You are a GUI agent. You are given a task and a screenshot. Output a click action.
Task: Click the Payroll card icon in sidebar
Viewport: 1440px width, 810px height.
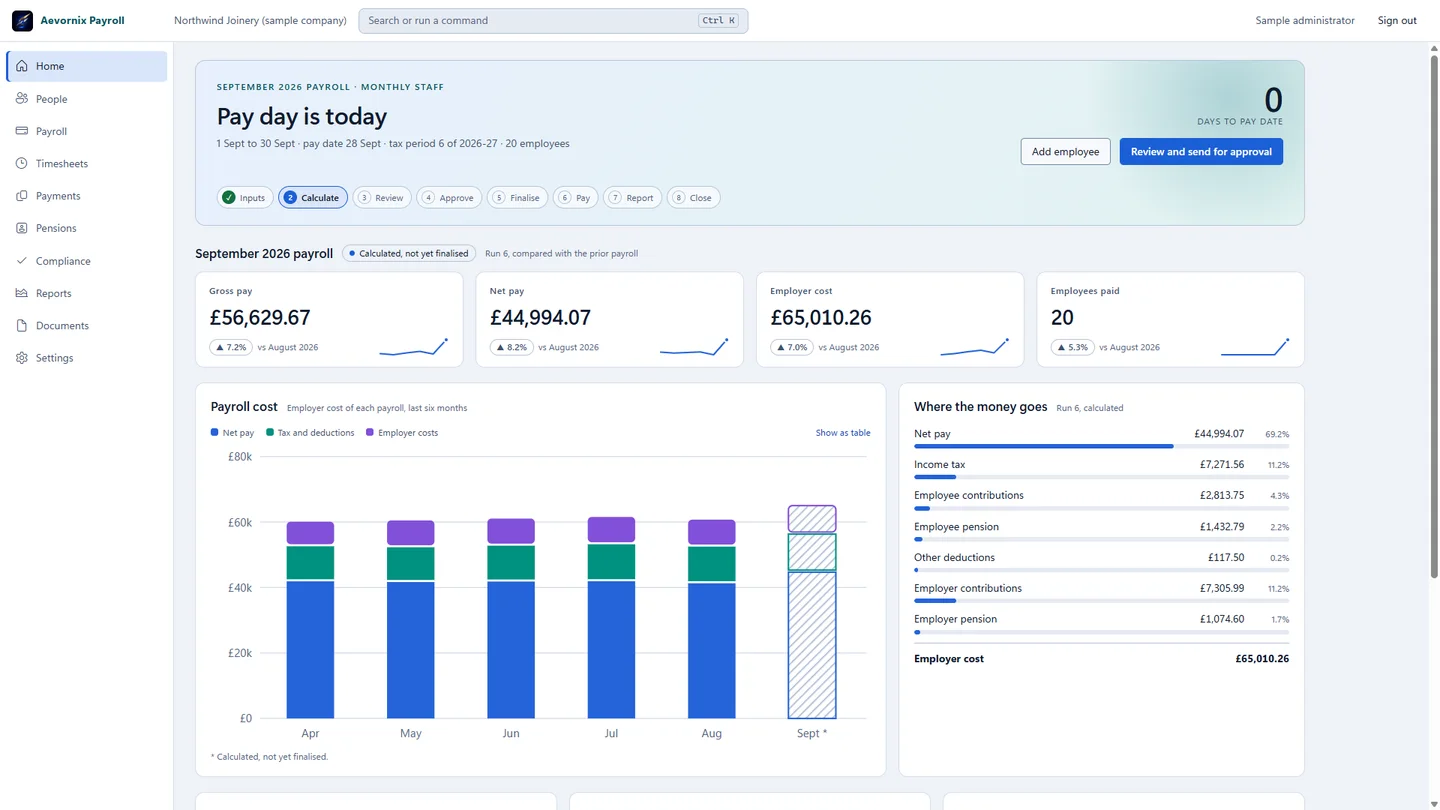pyautogui.click(x=22, y=131)
